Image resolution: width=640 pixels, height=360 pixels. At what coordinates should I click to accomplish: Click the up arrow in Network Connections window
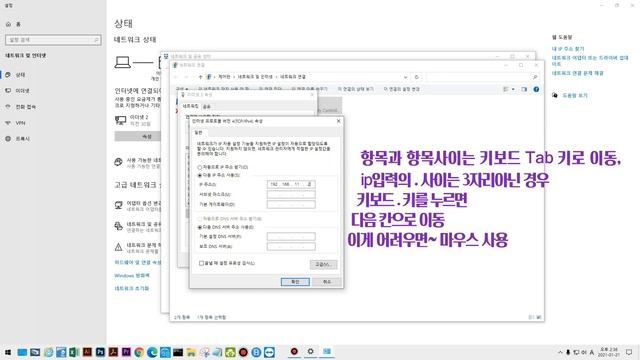pyautogui.click(x=200, y=77)
